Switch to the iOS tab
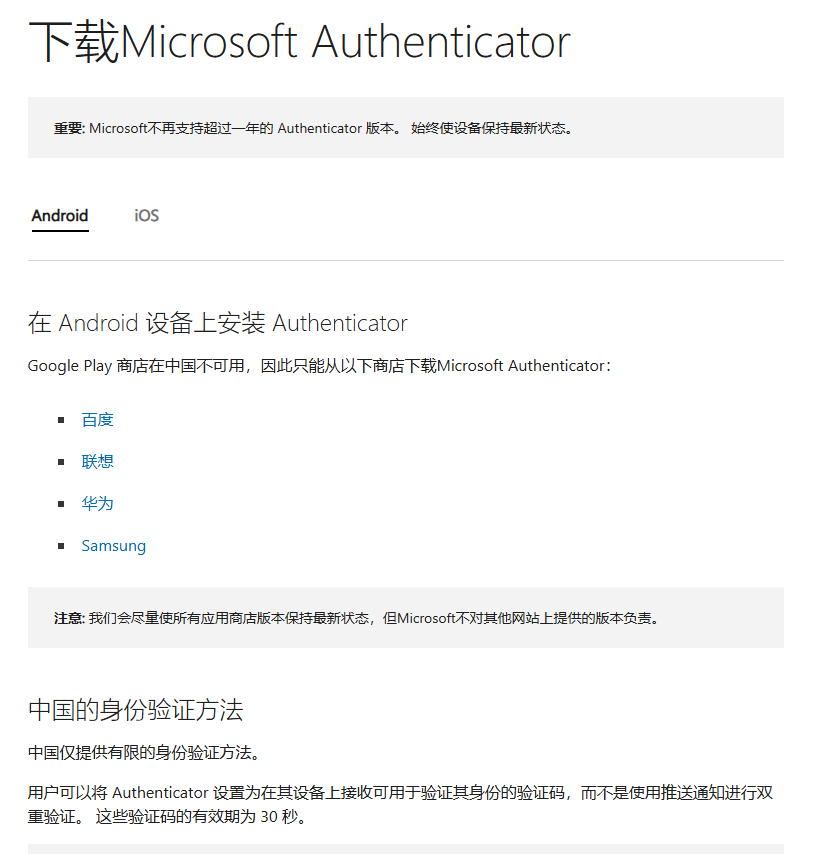 [x=147, y=216]
